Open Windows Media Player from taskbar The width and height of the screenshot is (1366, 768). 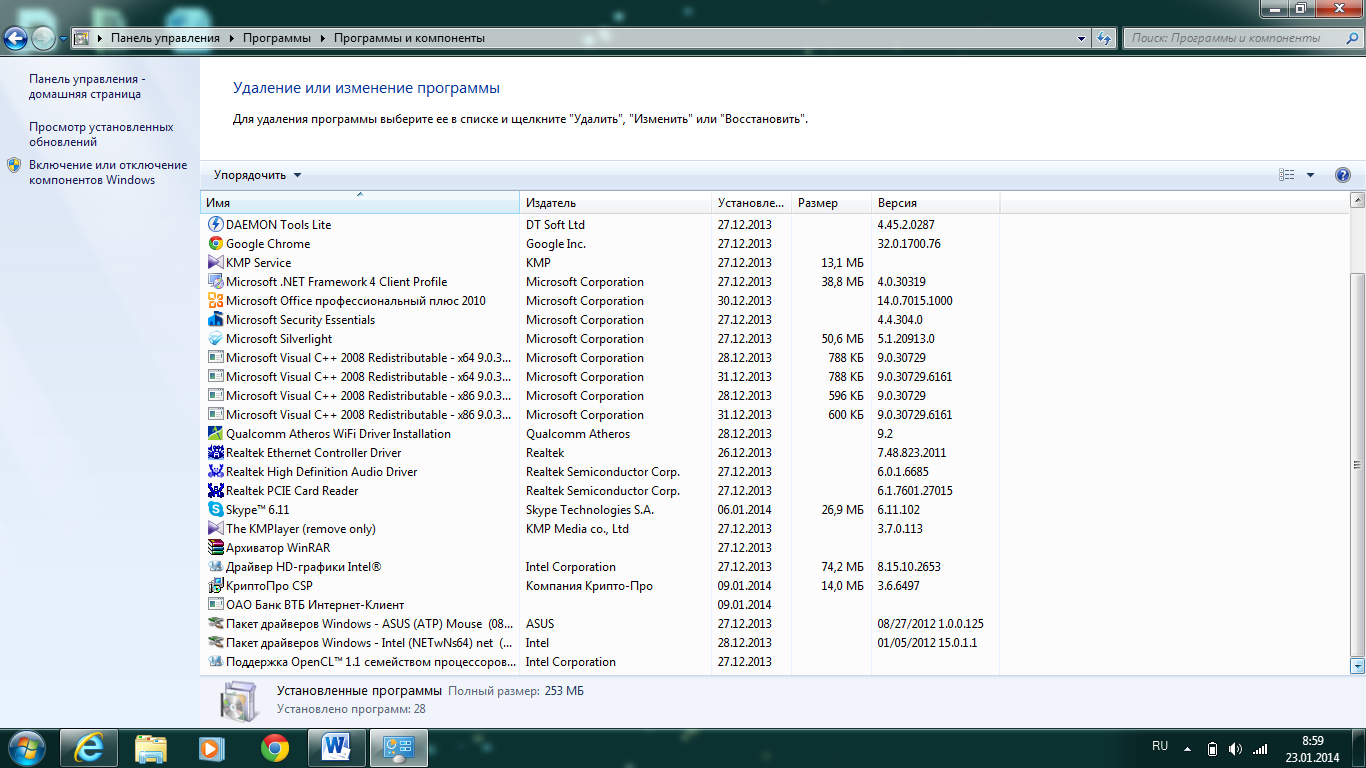pos(212,747)
